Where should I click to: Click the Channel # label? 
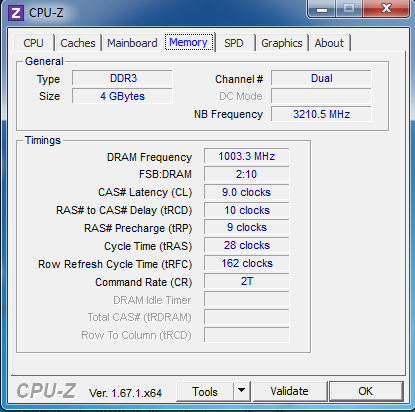[x=239, y=79]
